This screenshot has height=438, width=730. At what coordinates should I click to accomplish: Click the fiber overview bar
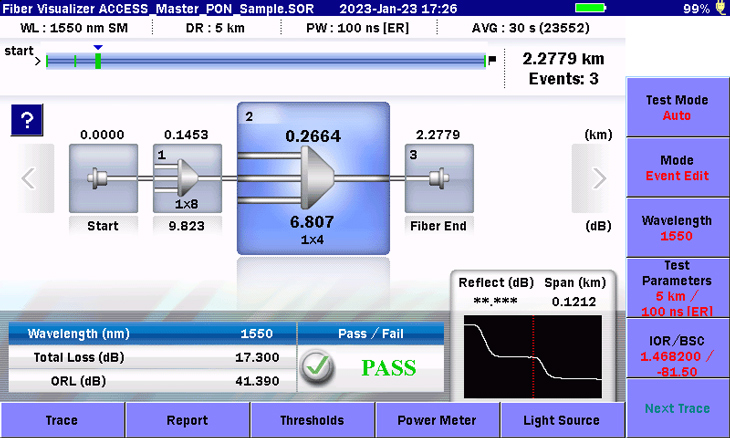266,61
